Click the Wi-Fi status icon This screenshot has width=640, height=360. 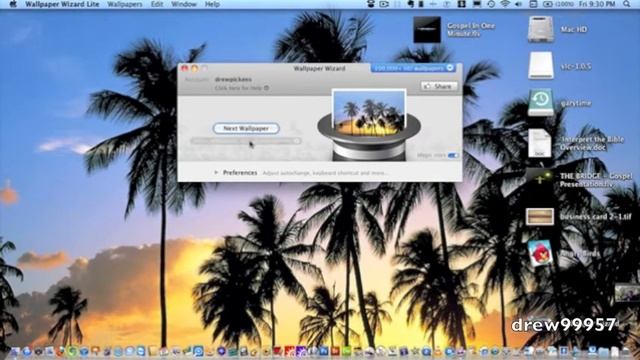tap(505, 4)
